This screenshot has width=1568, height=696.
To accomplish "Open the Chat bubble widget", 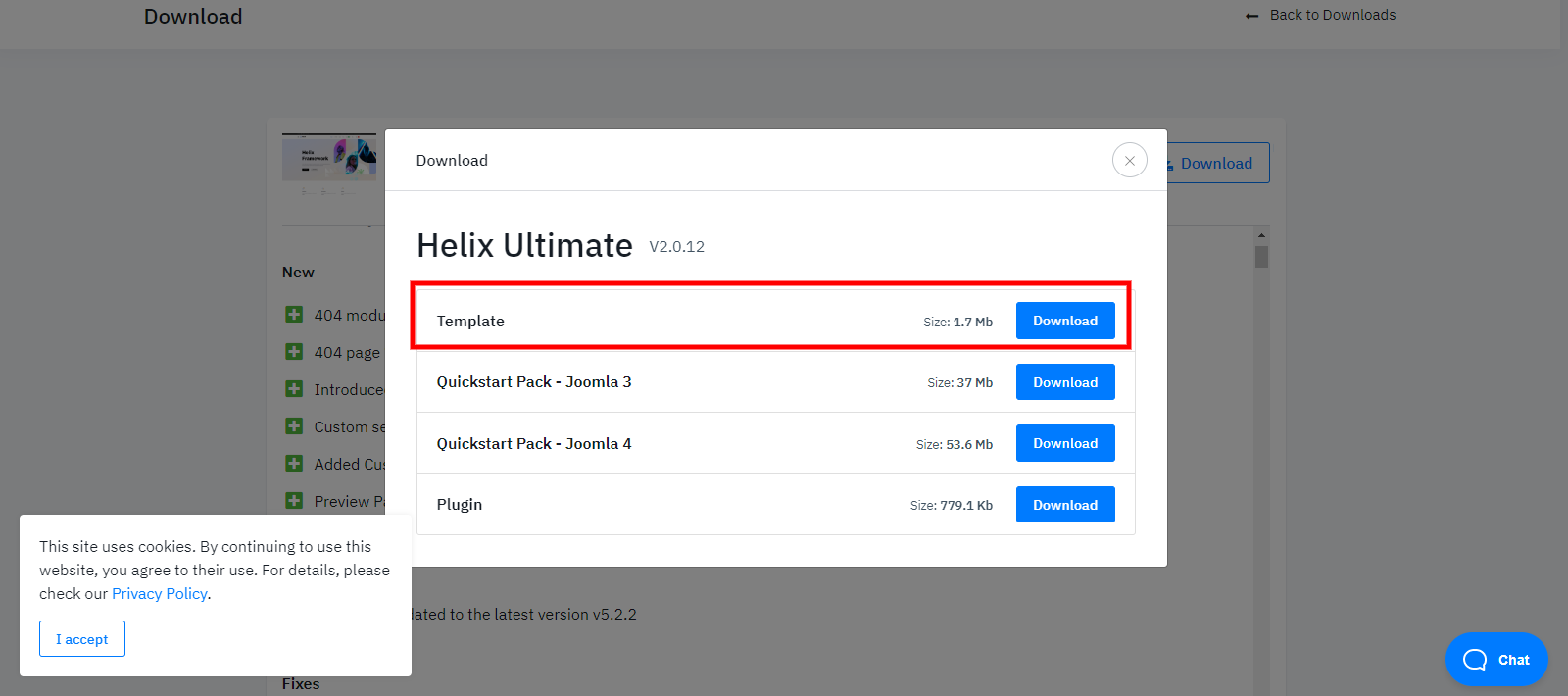I will tap(1495, 660).
